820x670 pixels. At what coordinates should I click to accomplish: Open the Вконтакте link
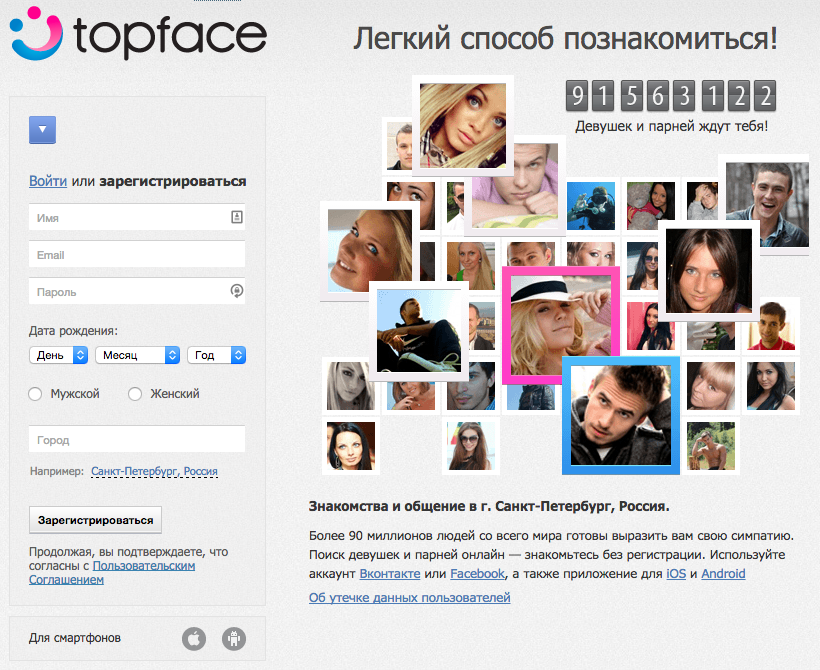point(390,574)
